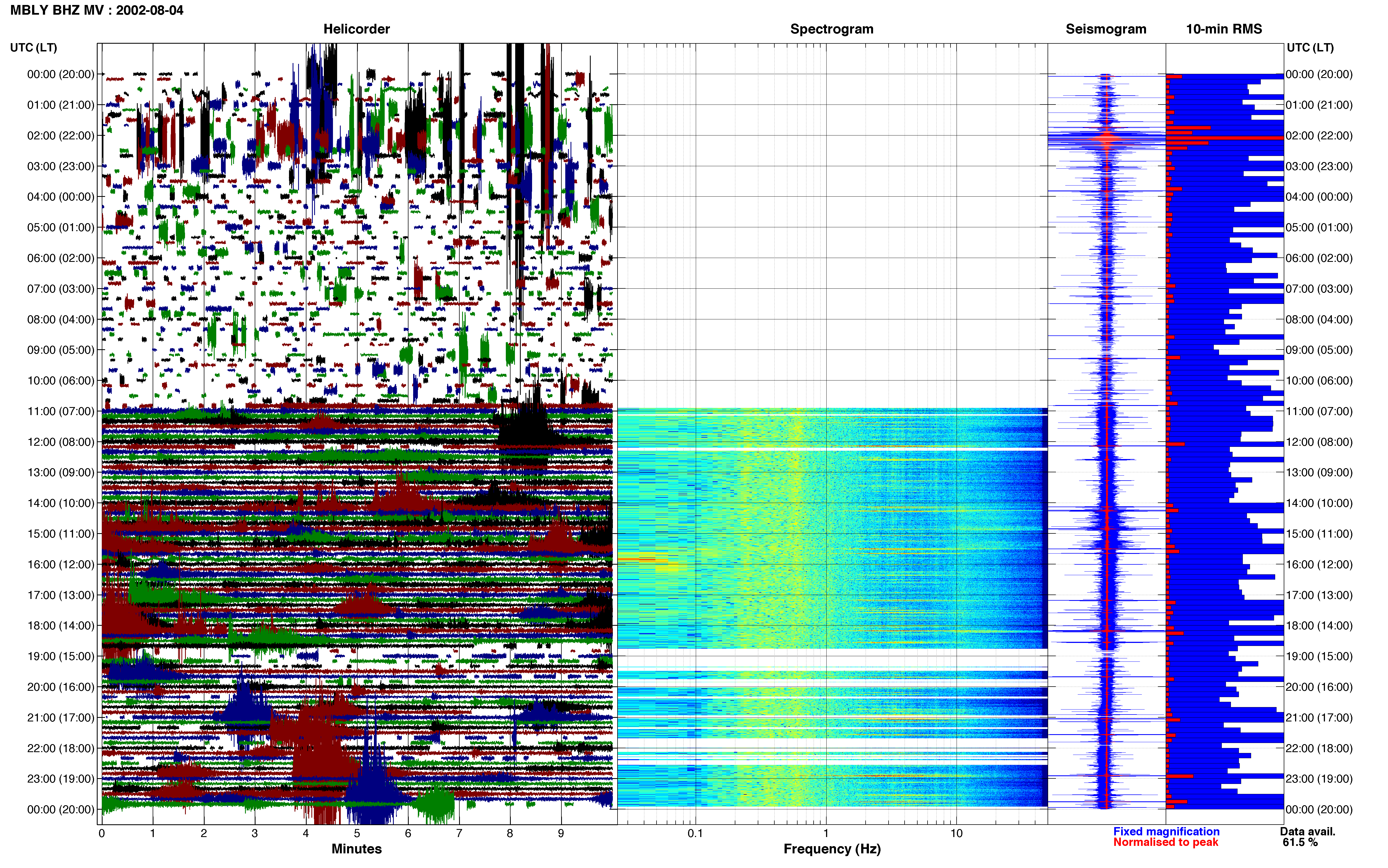Screen dimensions: 1388x868
Task: Click tick label "5" on the Minutes axis
Action: coord(357,833)
